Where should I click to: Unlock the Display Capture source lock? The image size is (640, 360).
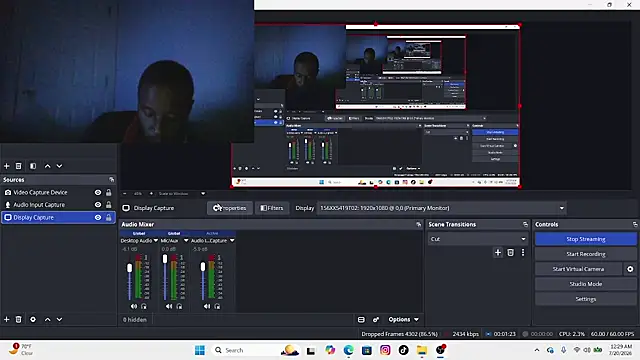coord(109,218)
